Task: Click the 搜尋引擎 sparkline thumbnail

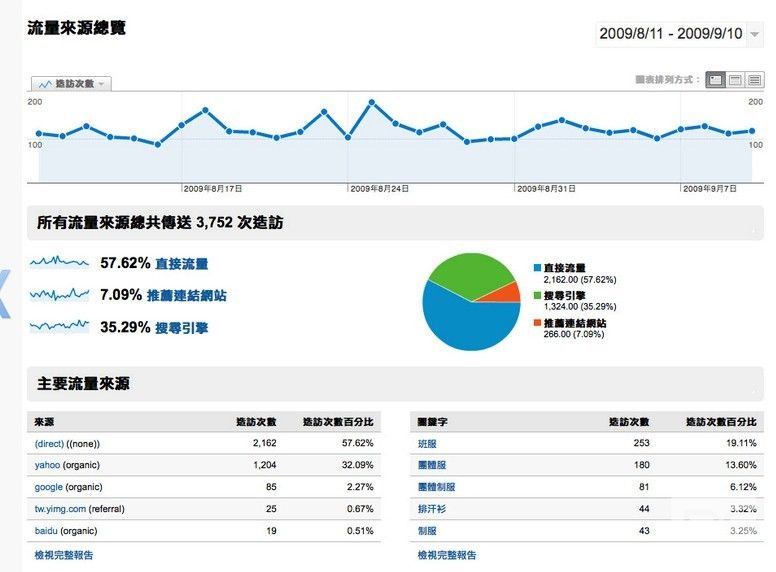Action: point(59,326)
